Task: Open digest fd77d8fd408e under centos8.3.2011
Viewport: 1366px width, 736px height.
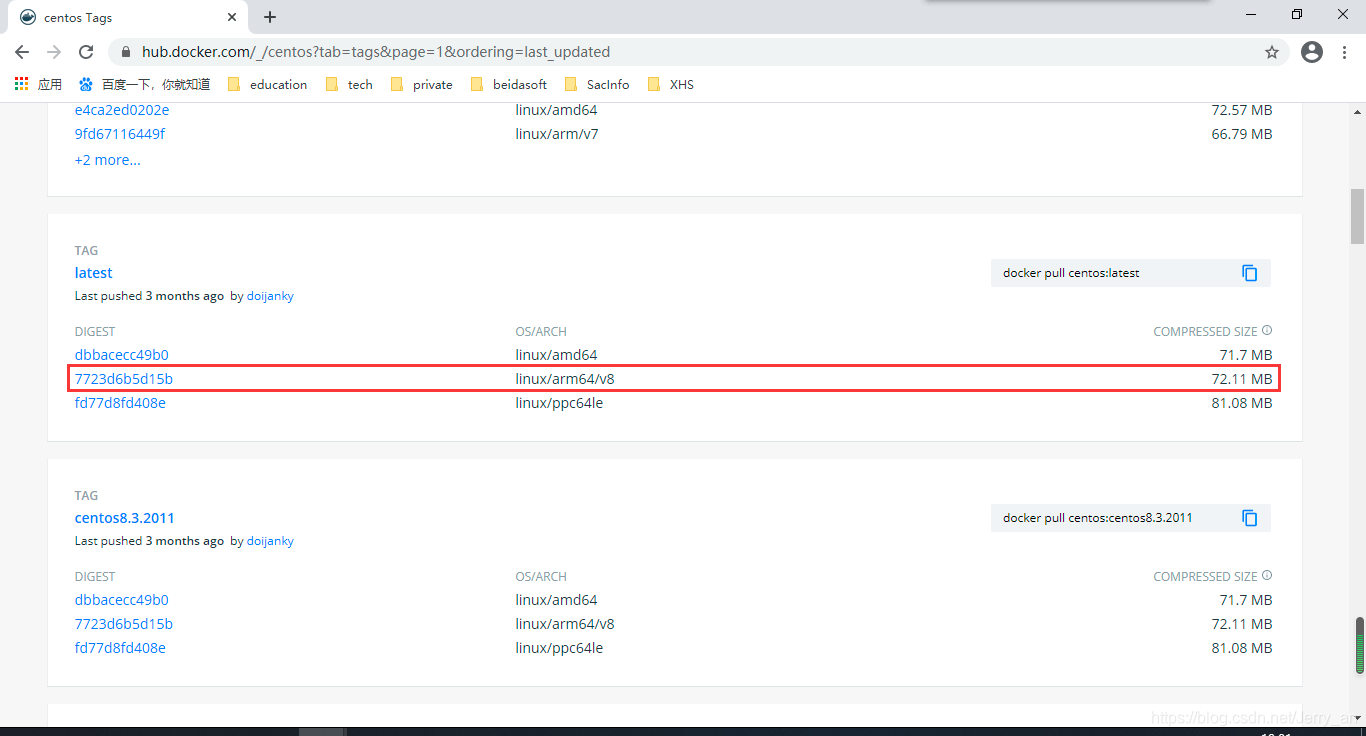Action: (120, 648)
